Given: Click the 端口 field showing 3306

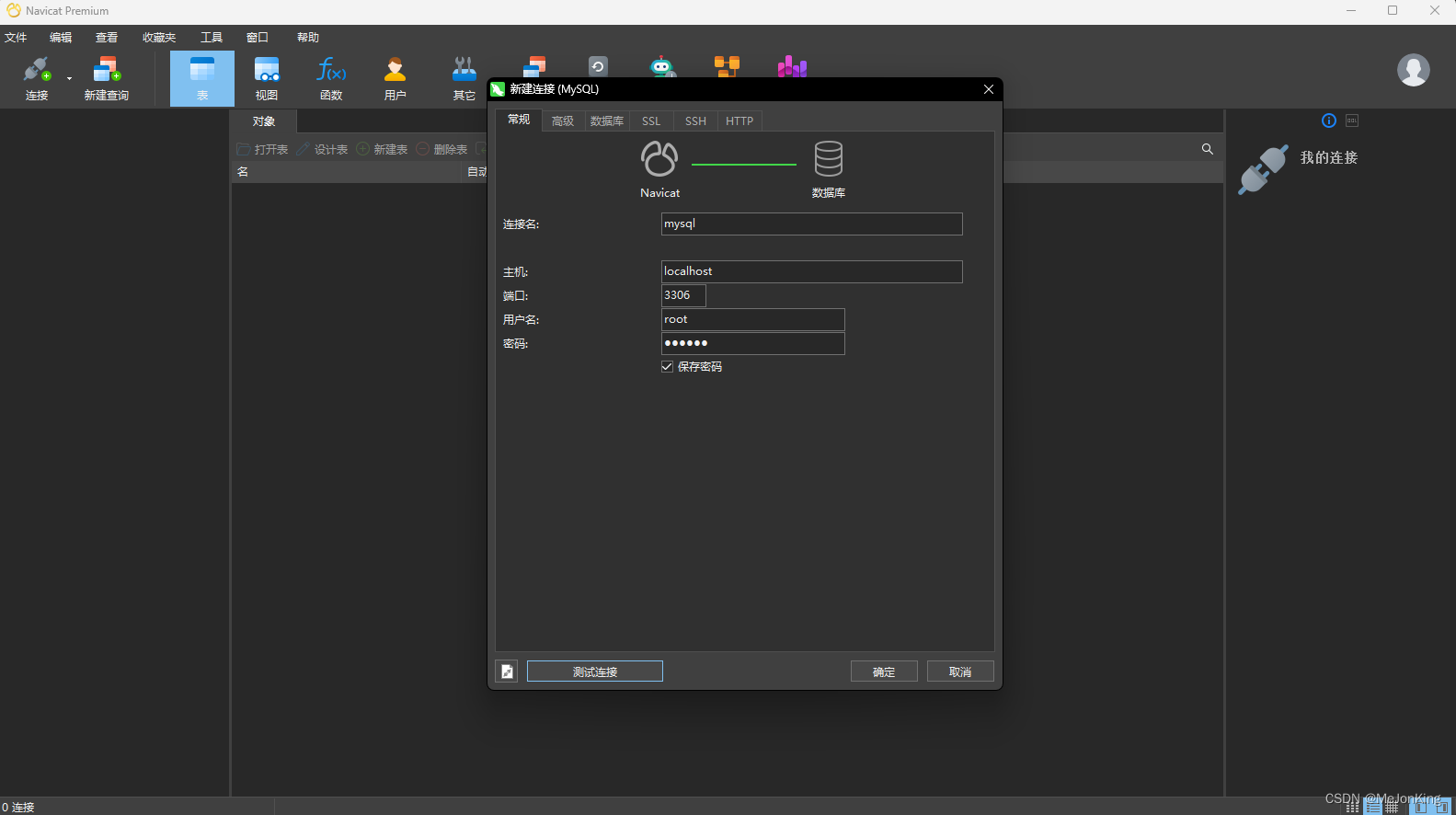Looking at the screenshot, I should [x=683, y=295].
